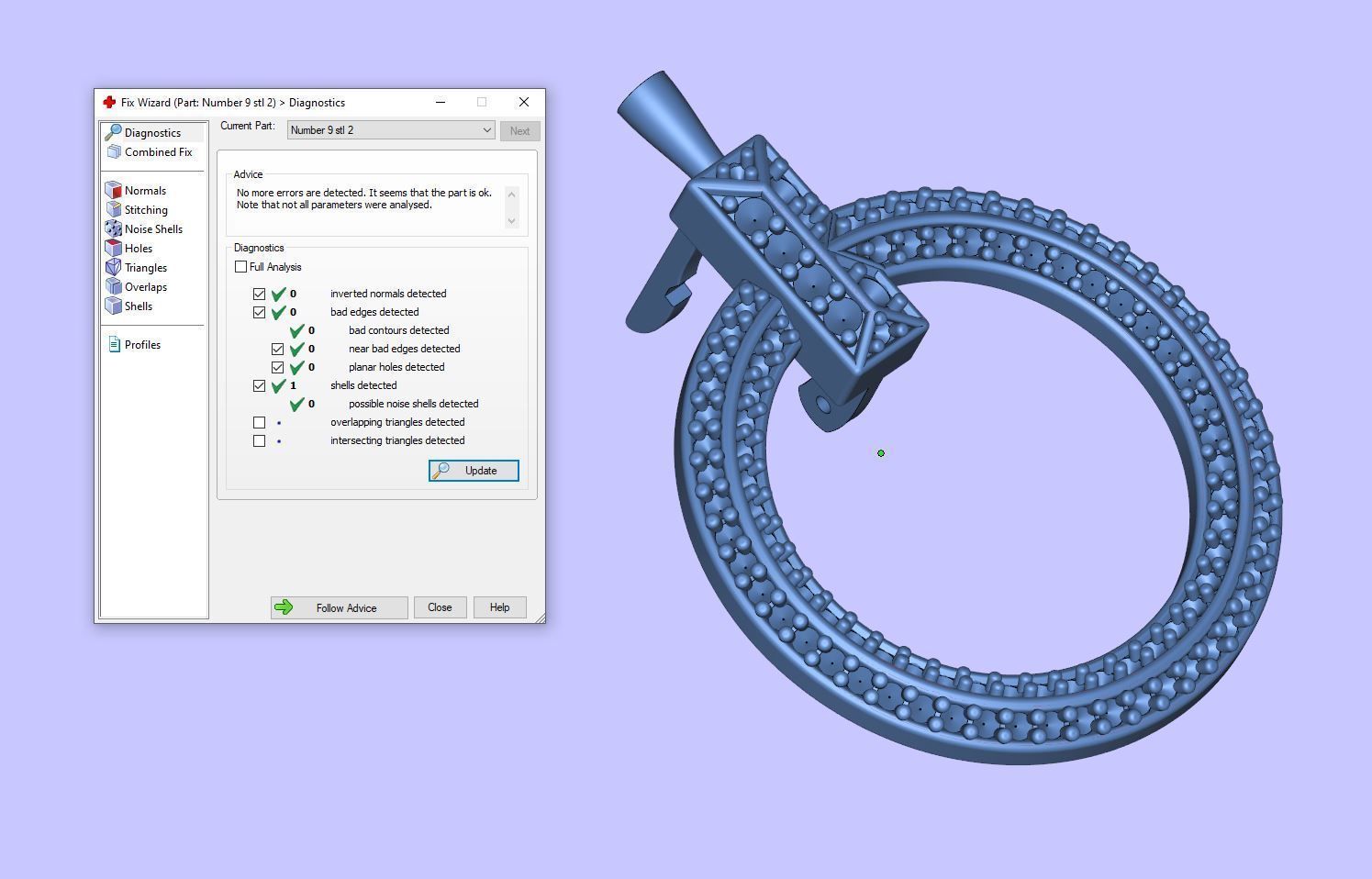Screen dimensions: 1372x879
Task: Select the Stitching fix icon
Action: point(114,209)
